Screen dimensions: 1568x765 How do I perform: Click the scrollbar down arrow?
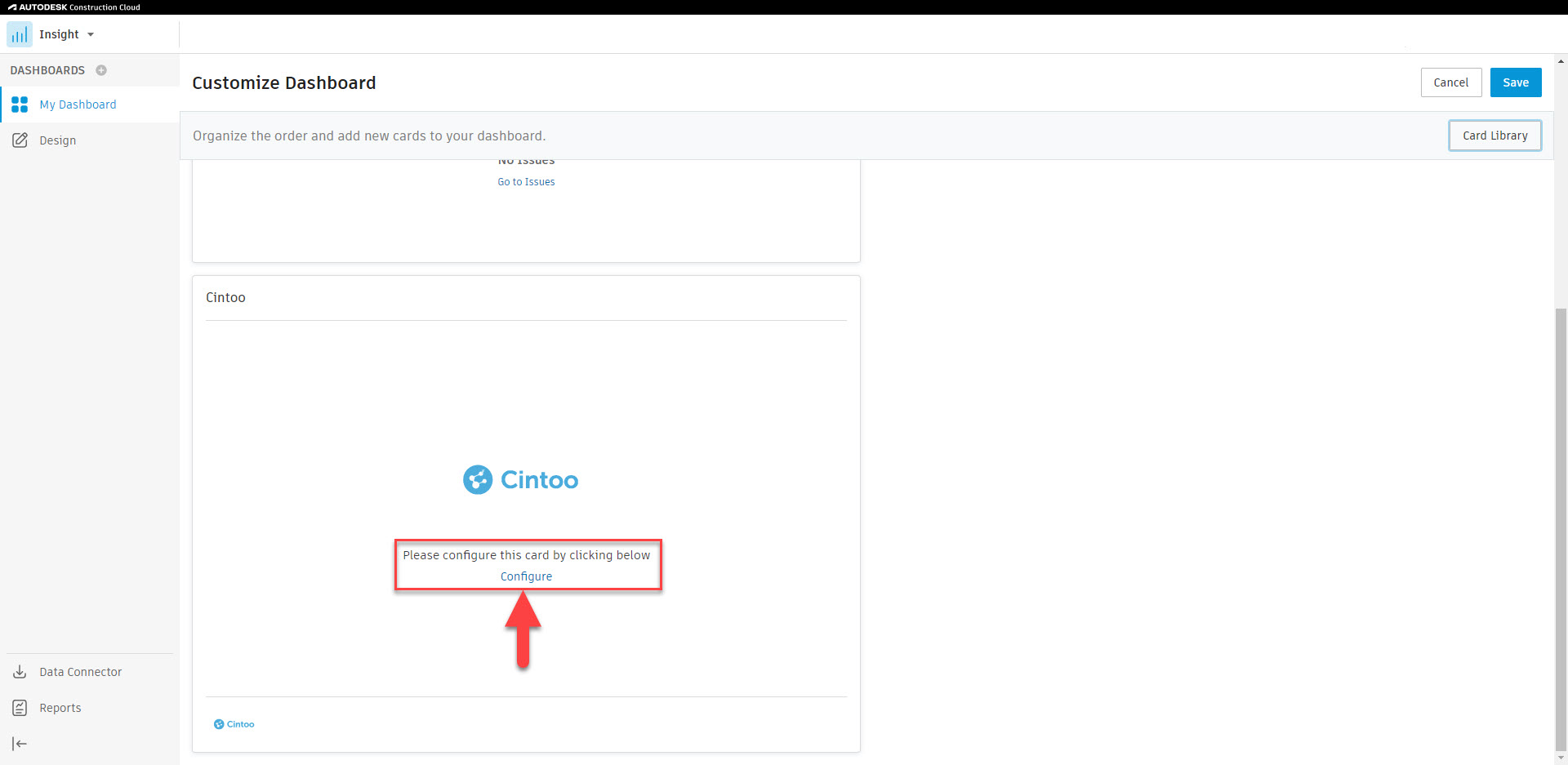pyautogui.click(x=1561, y=758)
